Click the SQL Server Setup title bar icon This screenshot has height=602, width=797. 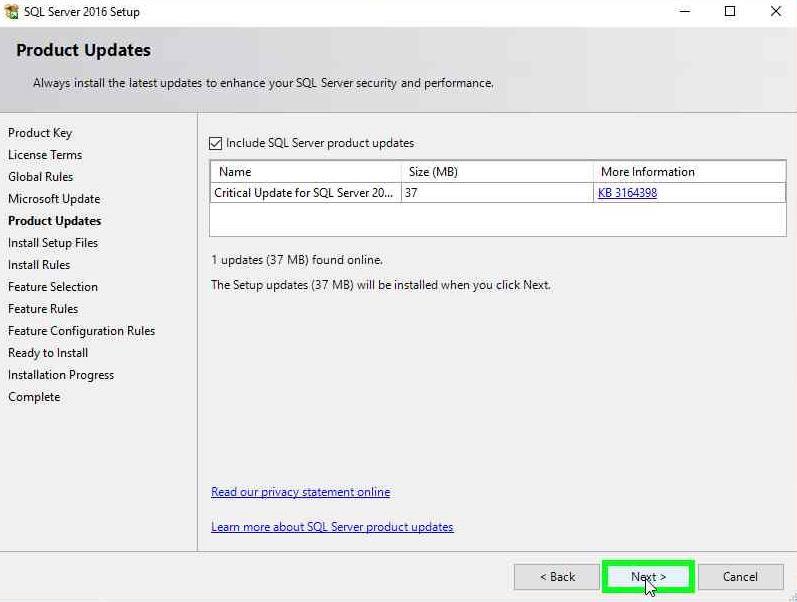click(x=11, y=11)
